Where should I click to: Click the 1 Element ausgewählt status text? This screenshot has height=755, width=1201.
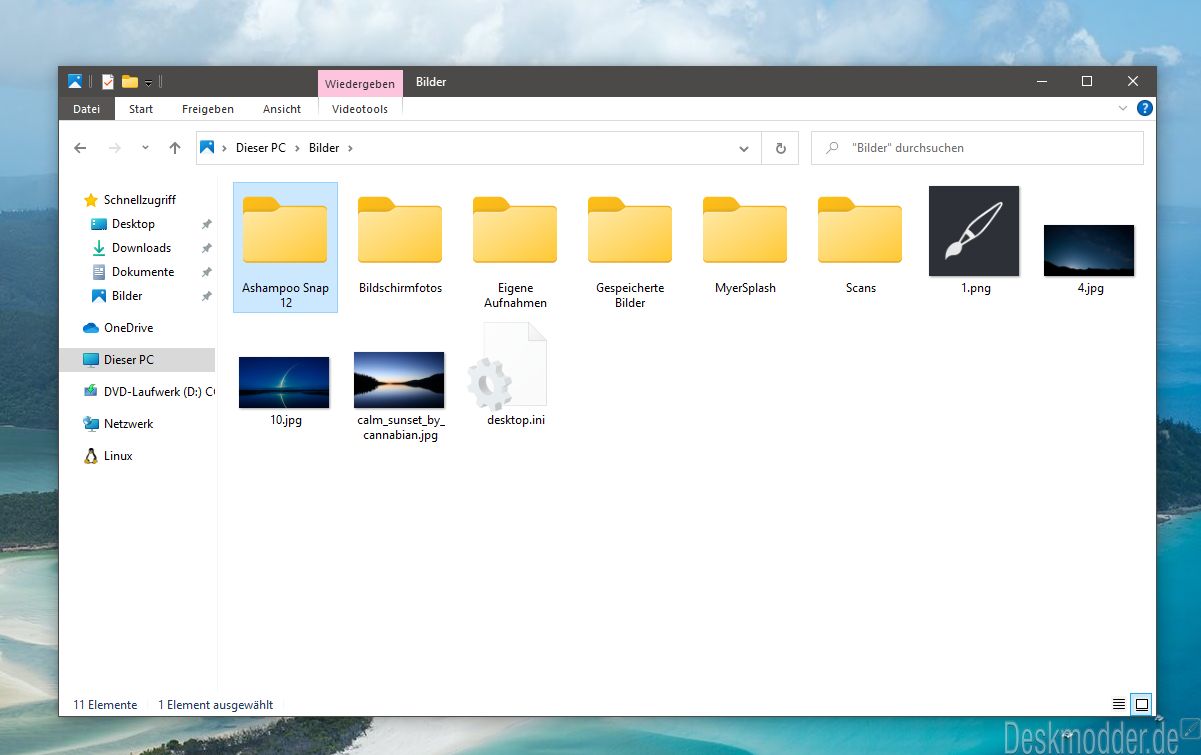[x=216, y=705]
